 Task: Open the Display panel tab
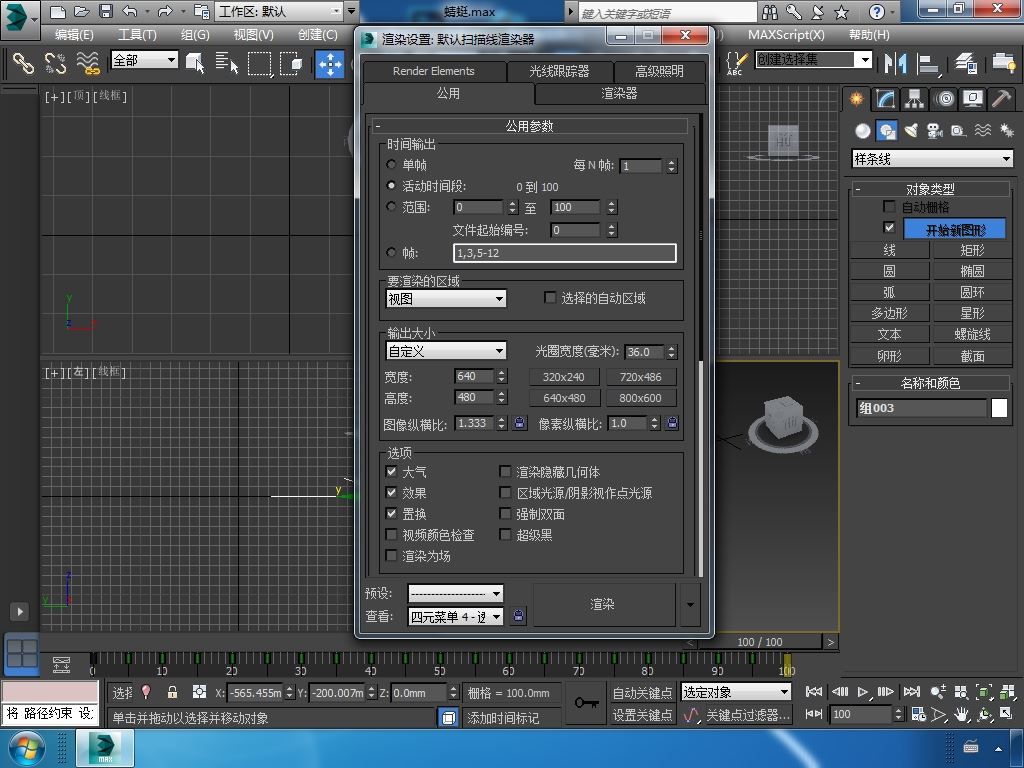pos(973,99)
